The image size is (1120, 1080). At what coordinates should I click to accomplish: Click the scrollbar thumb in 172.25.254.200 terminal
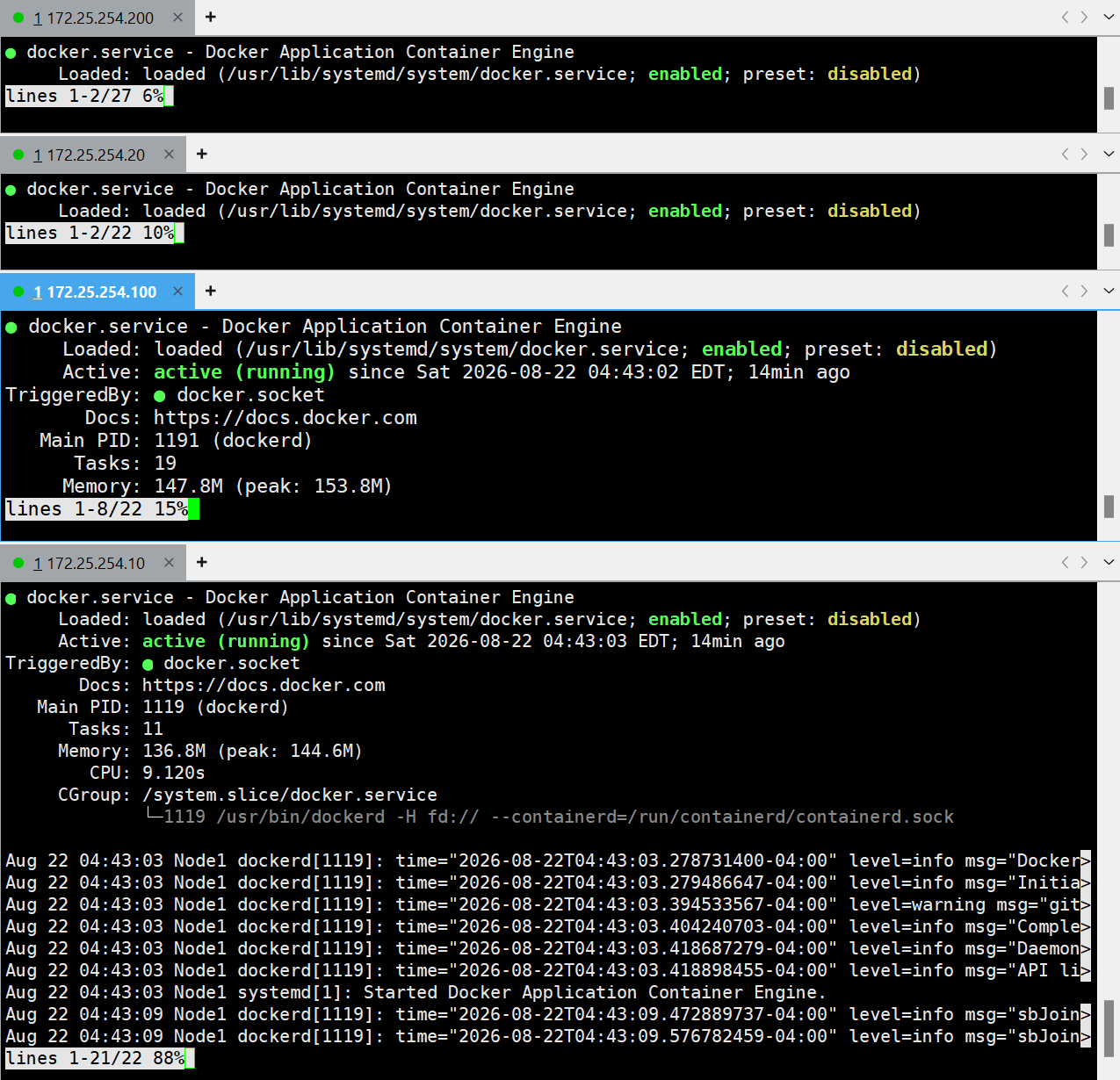[x=1109, y=98]
